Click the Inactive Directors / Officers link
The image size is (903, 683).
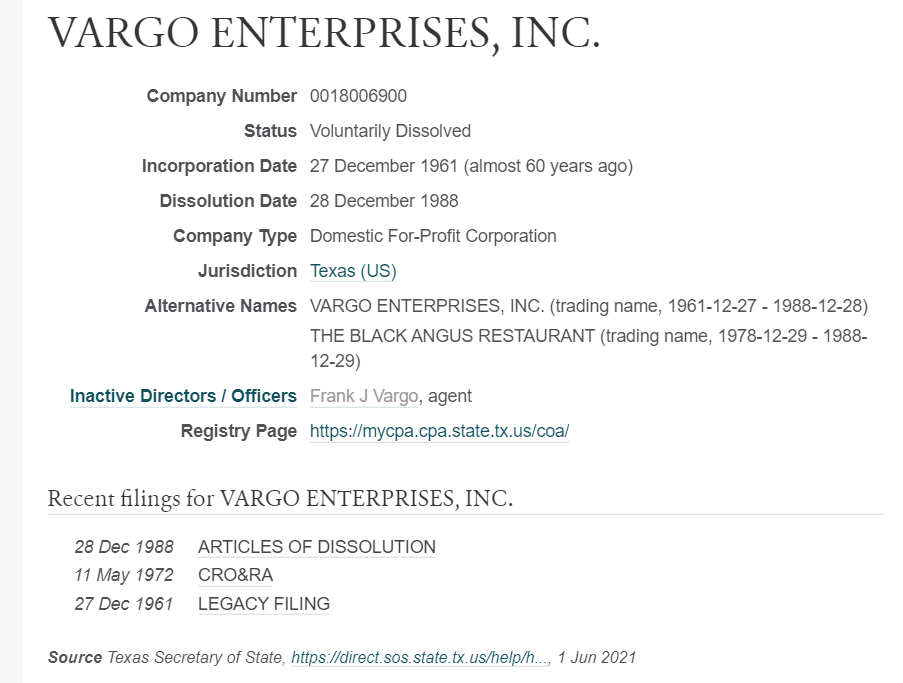[x=183, y=396]
